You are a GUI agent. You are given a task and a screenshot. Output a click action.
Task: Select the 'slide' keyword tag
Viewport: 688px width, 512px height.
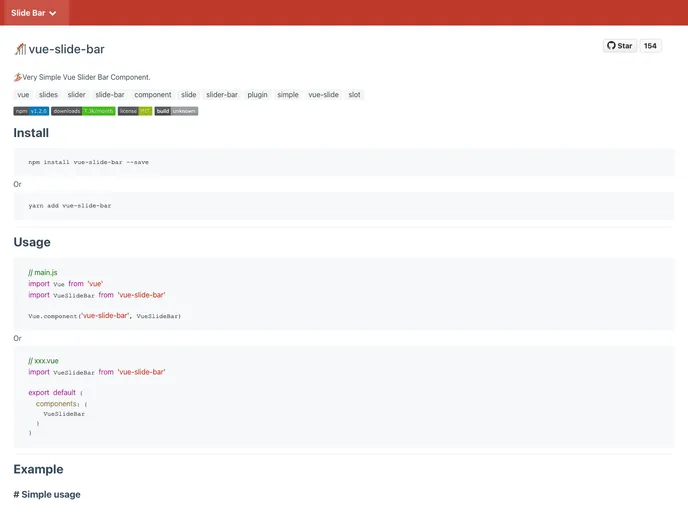[189, 95]
